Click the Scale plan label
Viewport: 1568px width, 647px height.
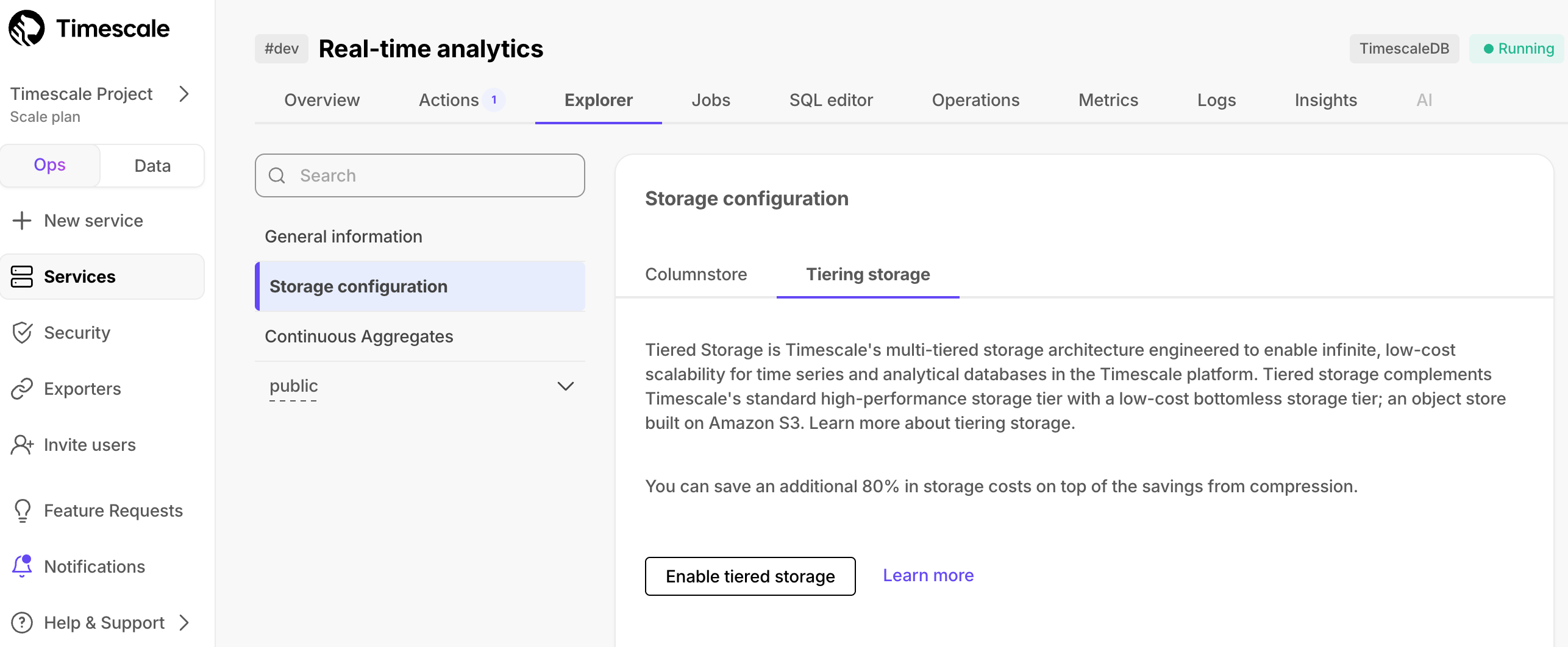tap(45, 117)
